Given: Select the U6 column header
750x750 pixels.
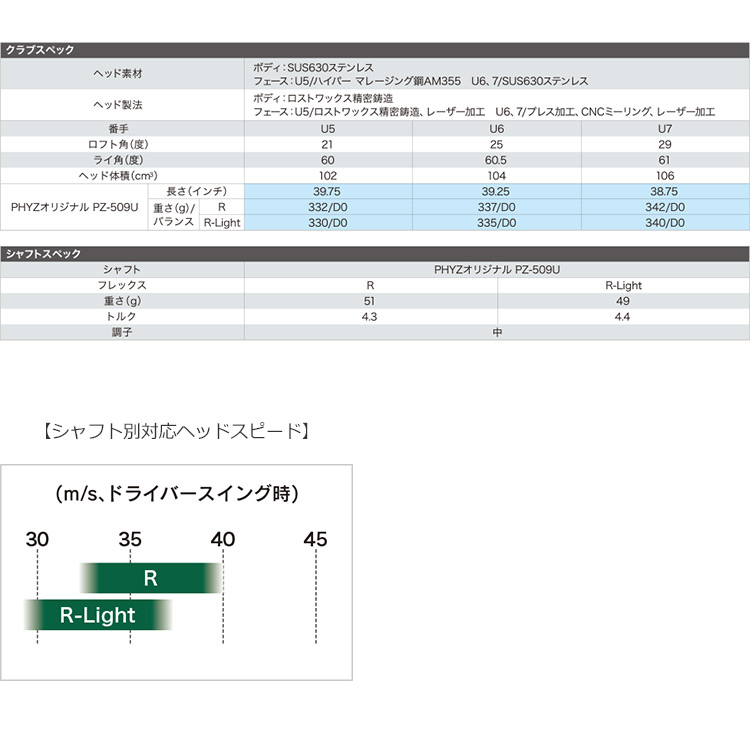Looking at the screenshot, I should pos(497,128).
